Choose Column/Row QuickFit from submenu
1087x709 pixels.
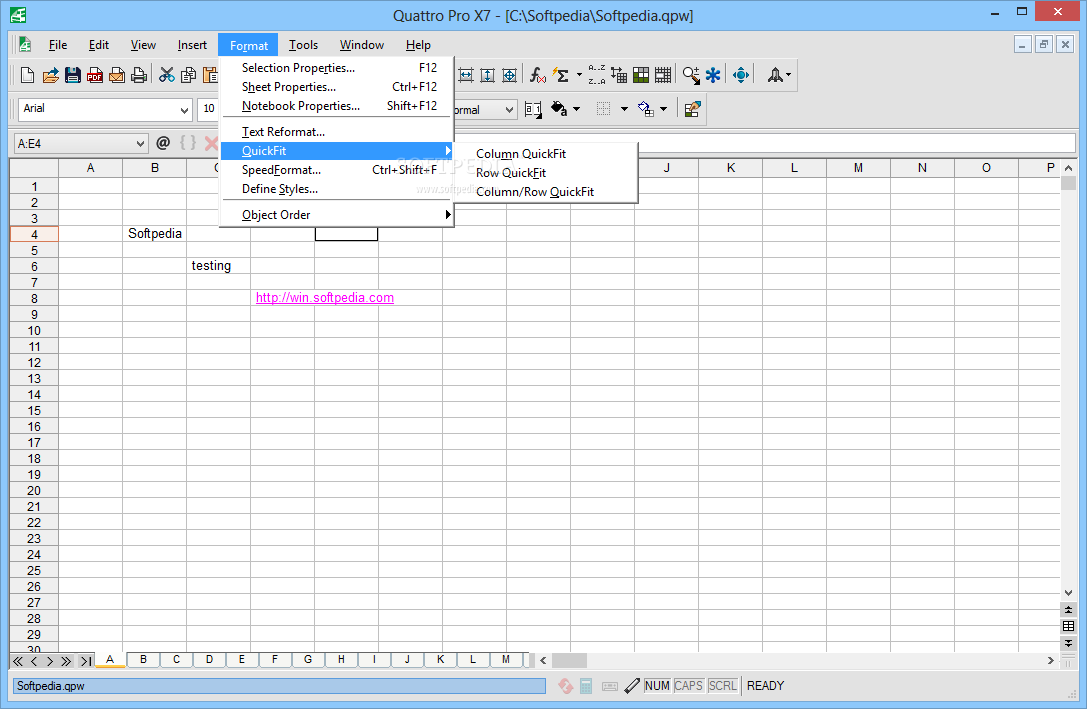point(546,192)
